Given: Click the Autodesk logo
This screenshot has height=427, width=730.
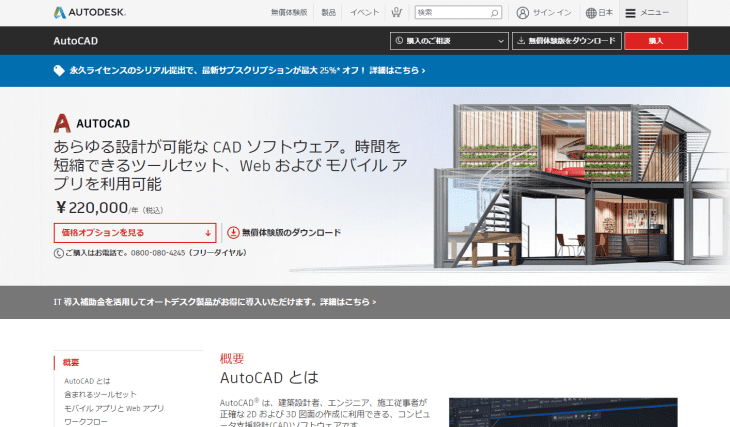Looking at the screenshot, I should (x=89, y=13).
